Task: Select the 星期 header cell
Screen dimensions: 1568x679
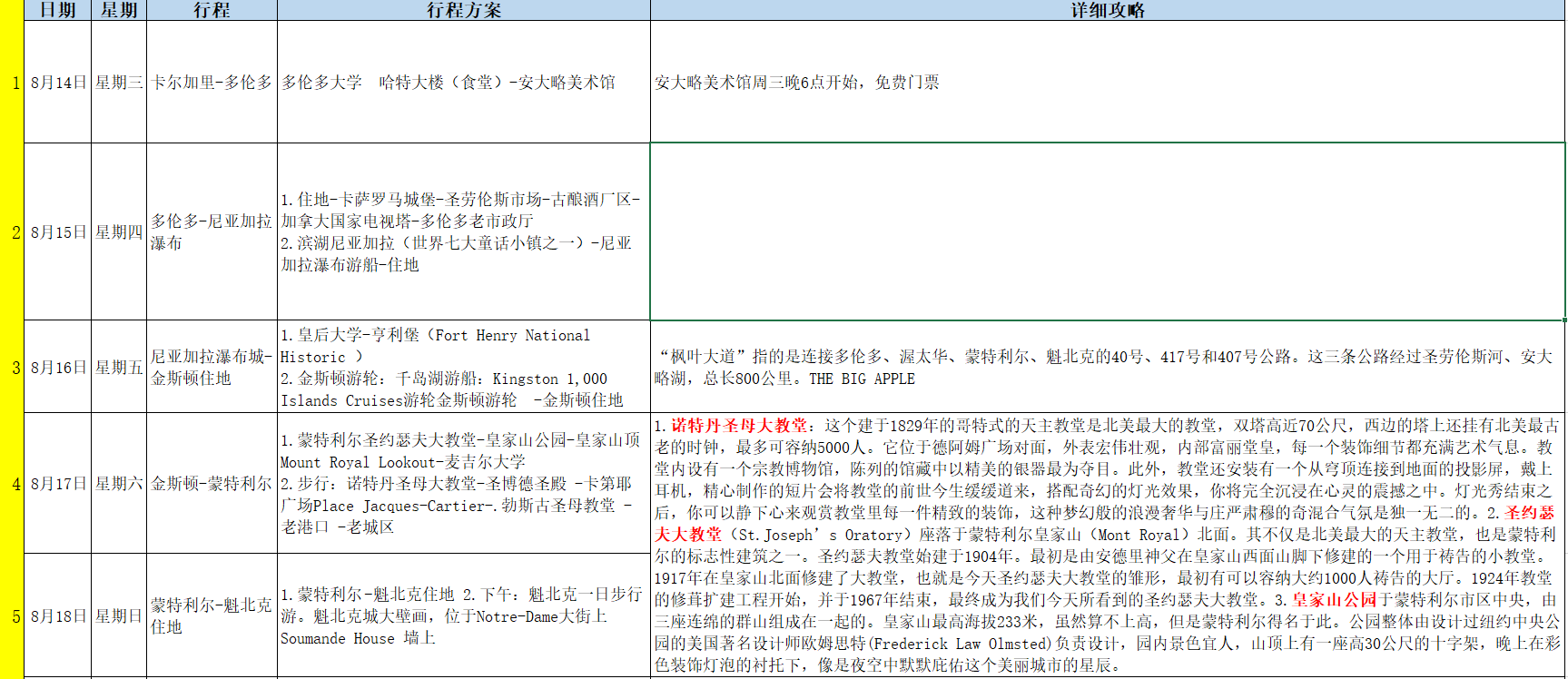Action: coord(119,10)
